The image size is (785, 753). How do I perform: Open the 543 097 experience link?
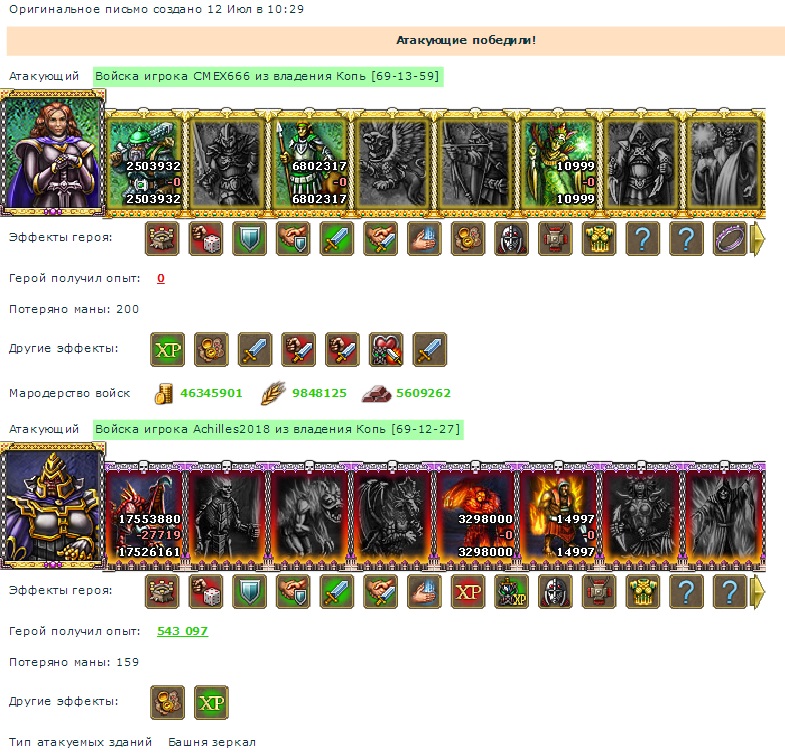coord(182,631)
